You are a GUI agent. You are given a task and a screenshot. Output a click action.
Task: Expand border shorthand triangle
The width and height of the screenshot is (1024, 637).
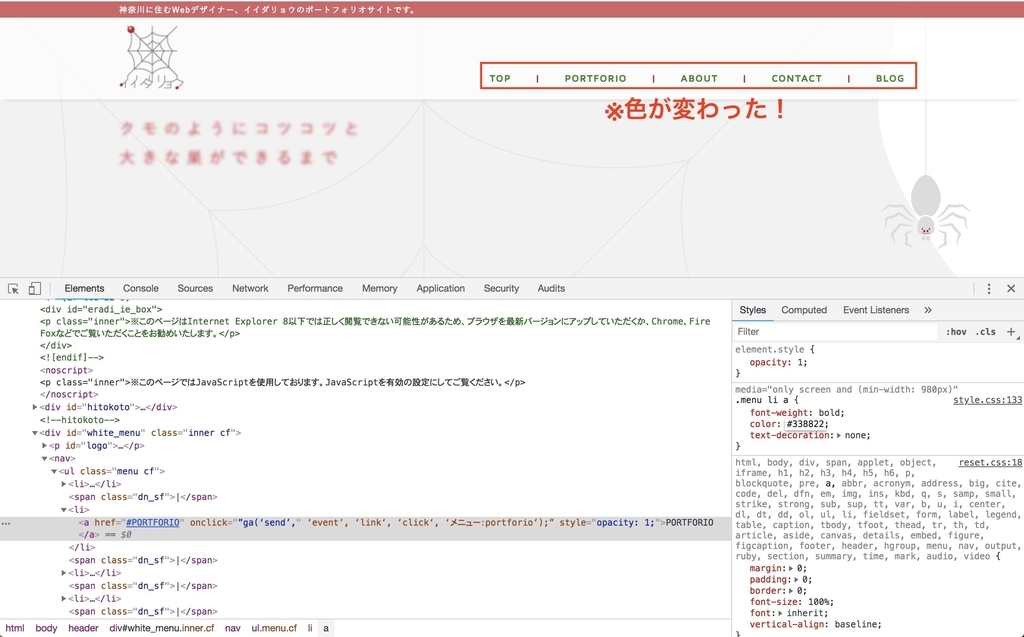791,591
